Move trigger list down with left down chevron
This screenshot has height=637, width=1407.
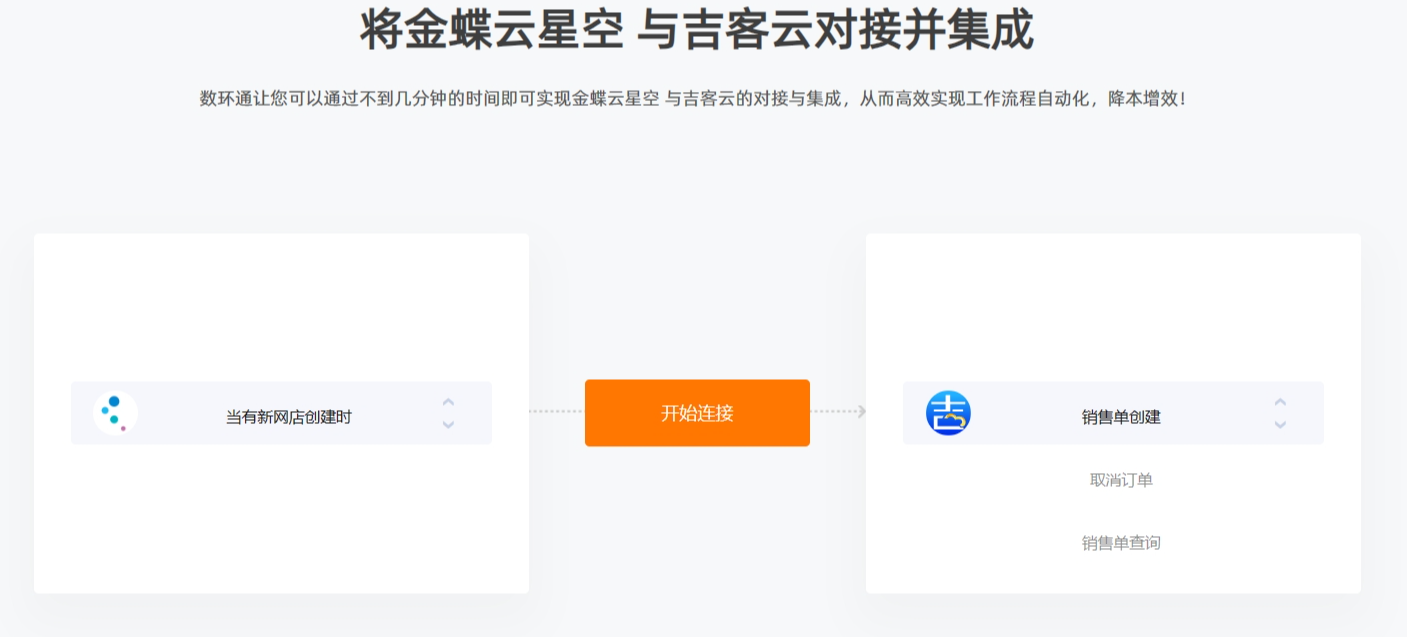[x=448, y=425]
